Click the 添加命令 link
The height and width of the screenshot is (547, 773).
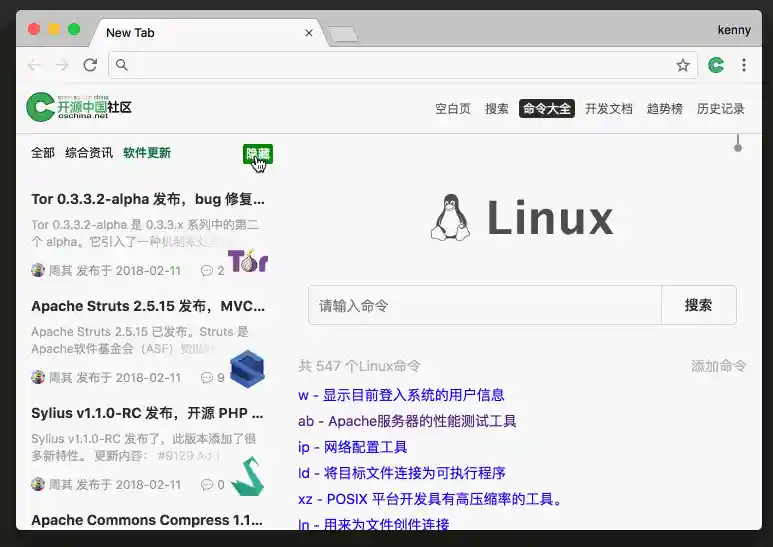point(718,366)
